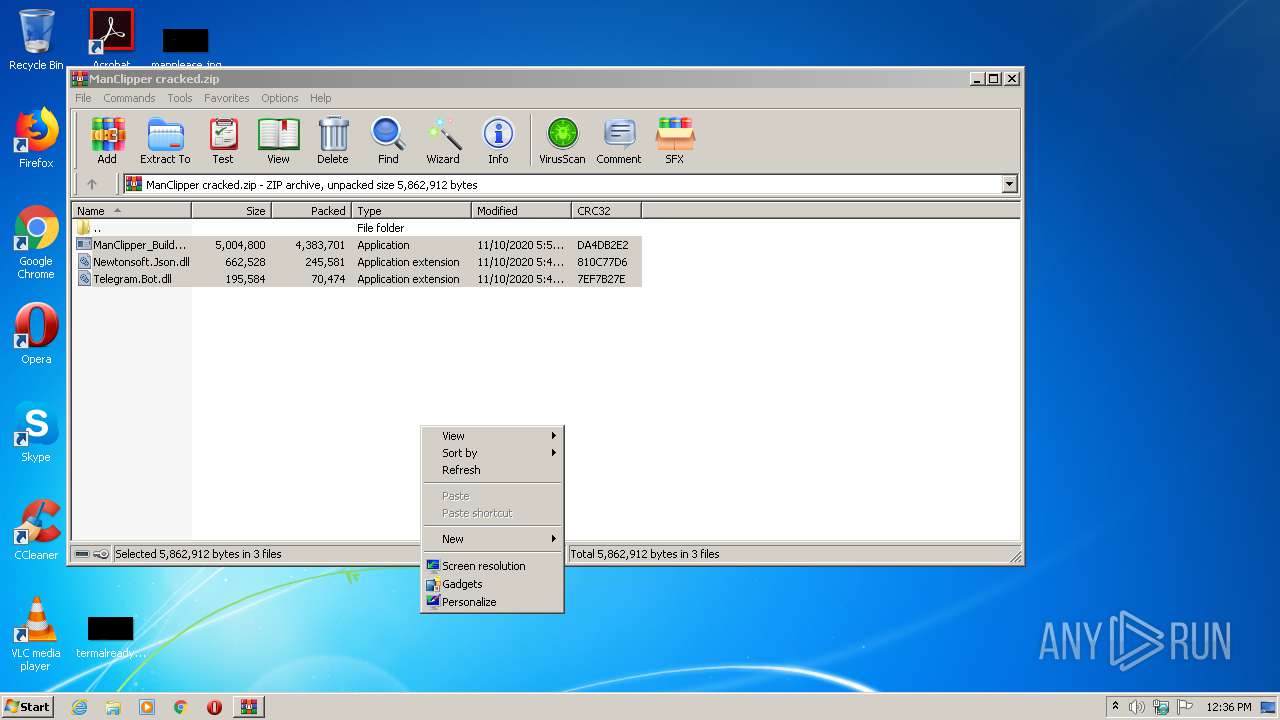This screenshot has width=1280, height=720.
Task: Click Opera icon in taskbar
Action: [x=214, y=707]
